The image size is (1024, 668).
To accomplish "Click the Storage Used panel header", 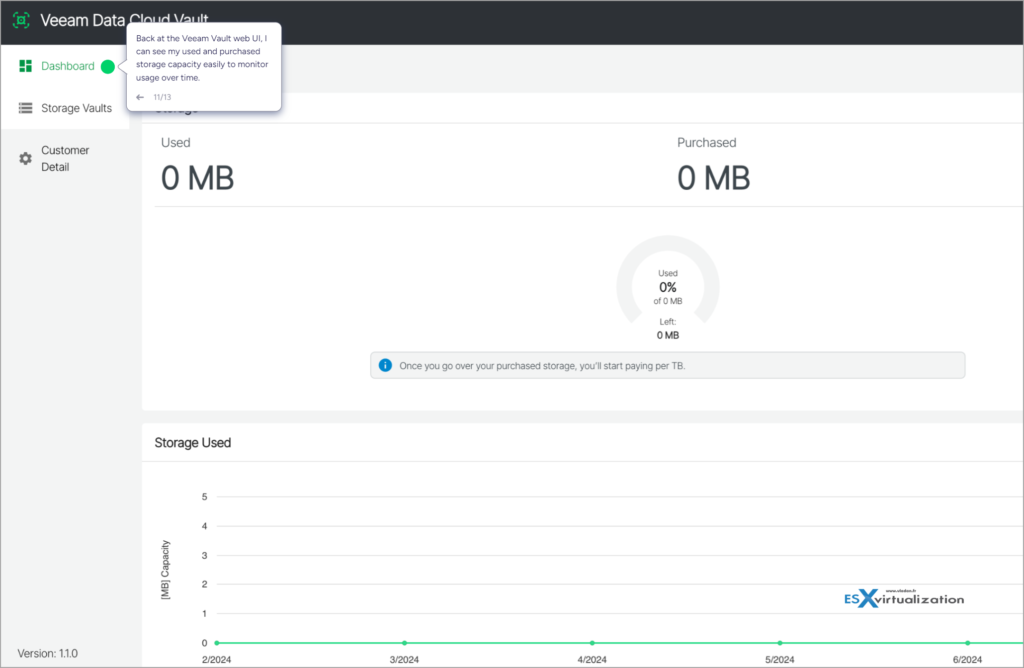I will 192,443.
